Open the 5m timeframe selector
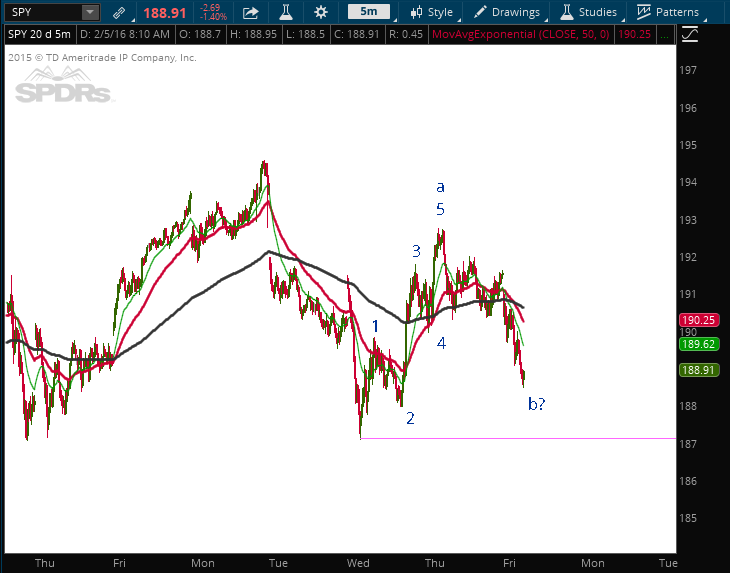This screenshot has width=730, height=573. click(369, 12)
